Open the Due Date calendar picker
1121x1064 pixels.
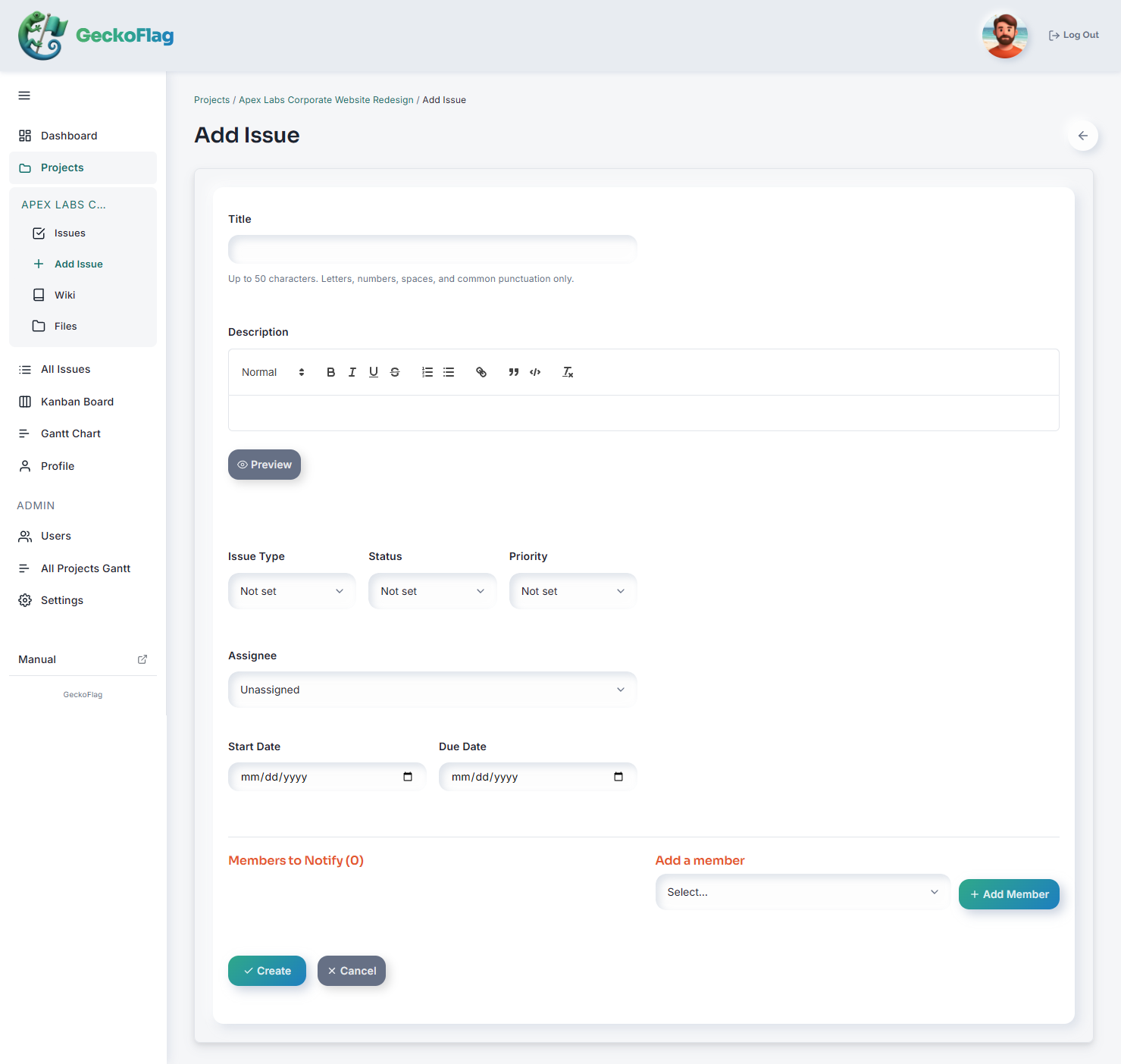click(618, 777)
